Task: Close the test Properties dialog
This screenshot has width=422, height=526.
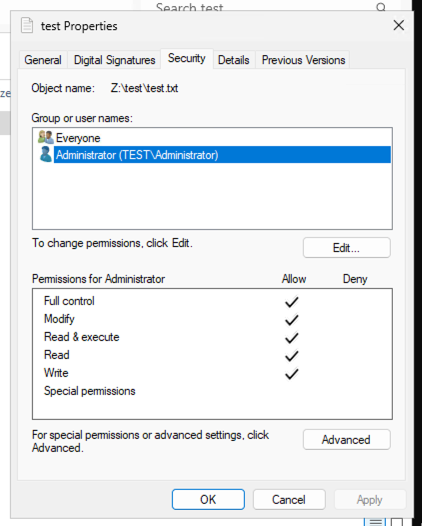Action: pyautogui.click(x=399, y=25)
